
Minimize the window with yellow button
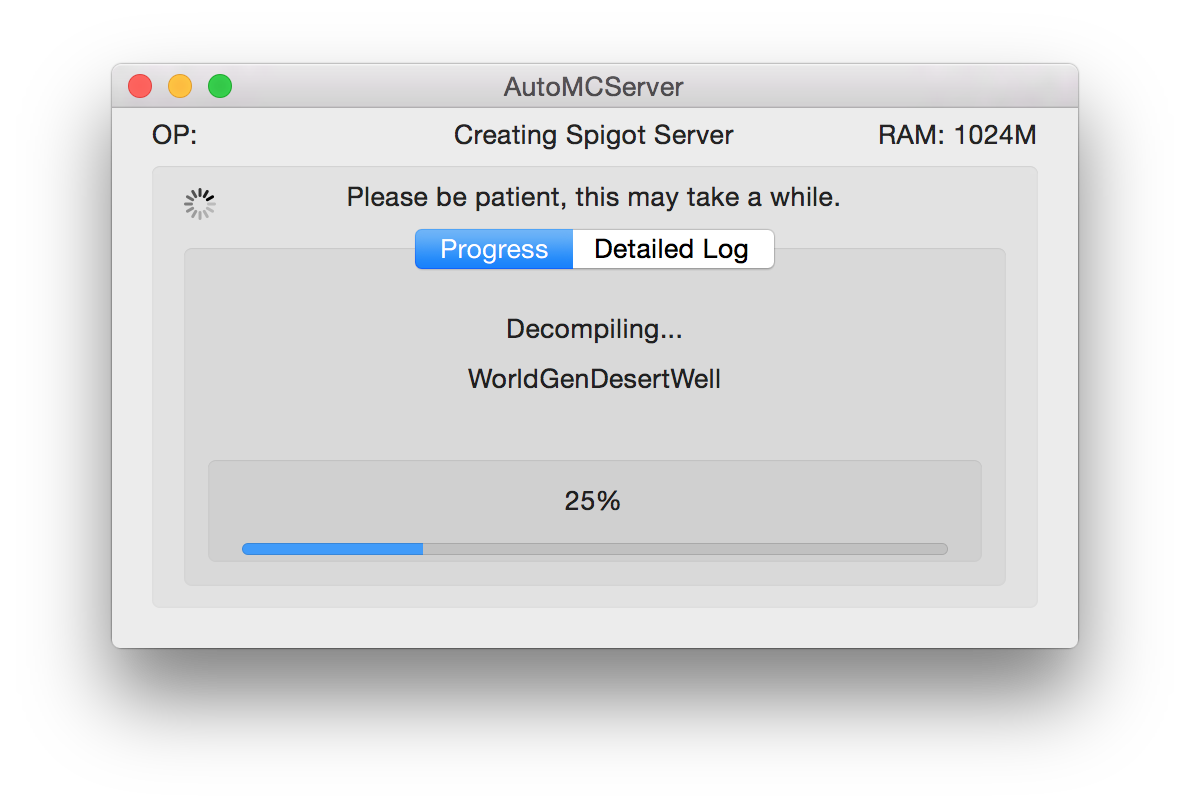[x=180, y=87]
